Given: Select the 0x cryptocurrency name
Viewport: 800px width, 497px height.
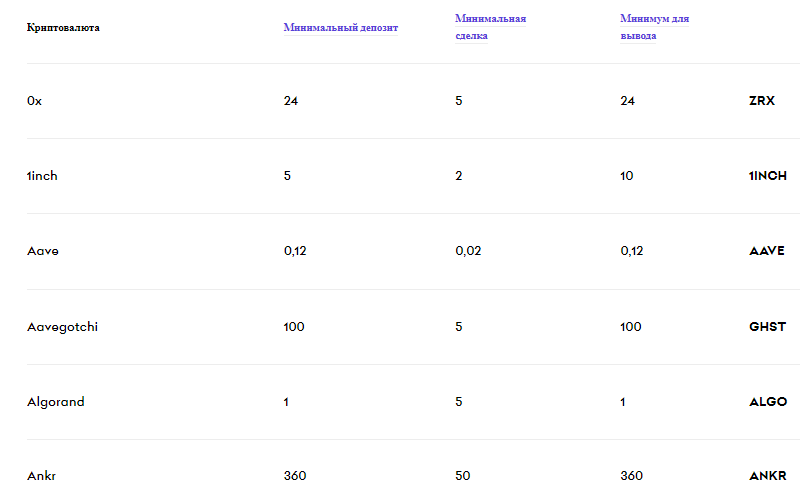Looking at the screenshot, I should pos(35,101).
